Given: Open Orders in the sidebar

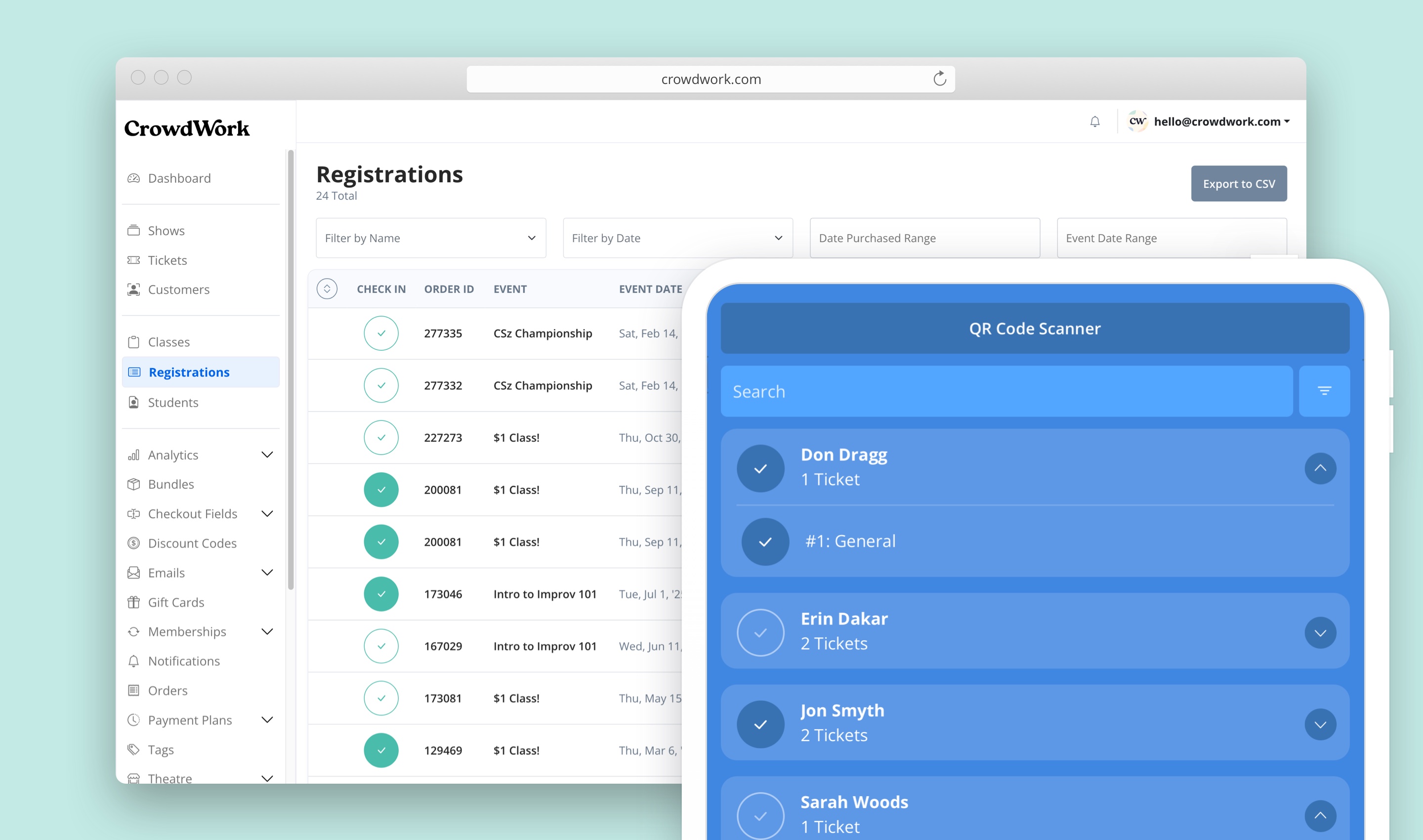Looking at the screenshot, I should point(167,691).
